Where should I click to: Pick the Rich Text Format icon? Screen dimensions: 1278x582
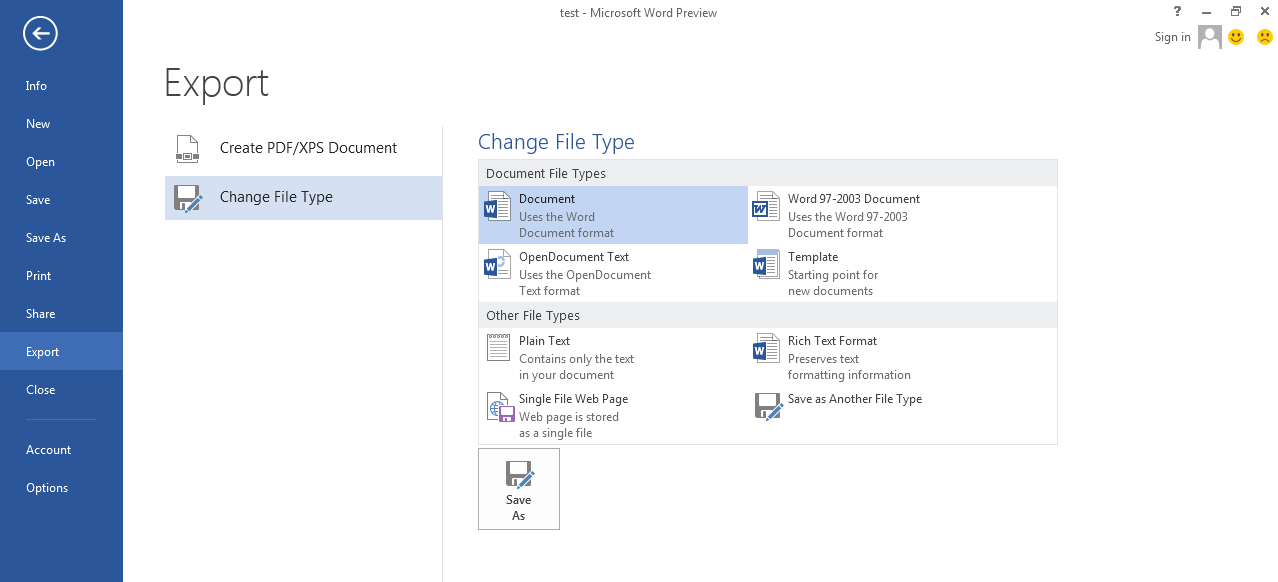pos(766,349)
